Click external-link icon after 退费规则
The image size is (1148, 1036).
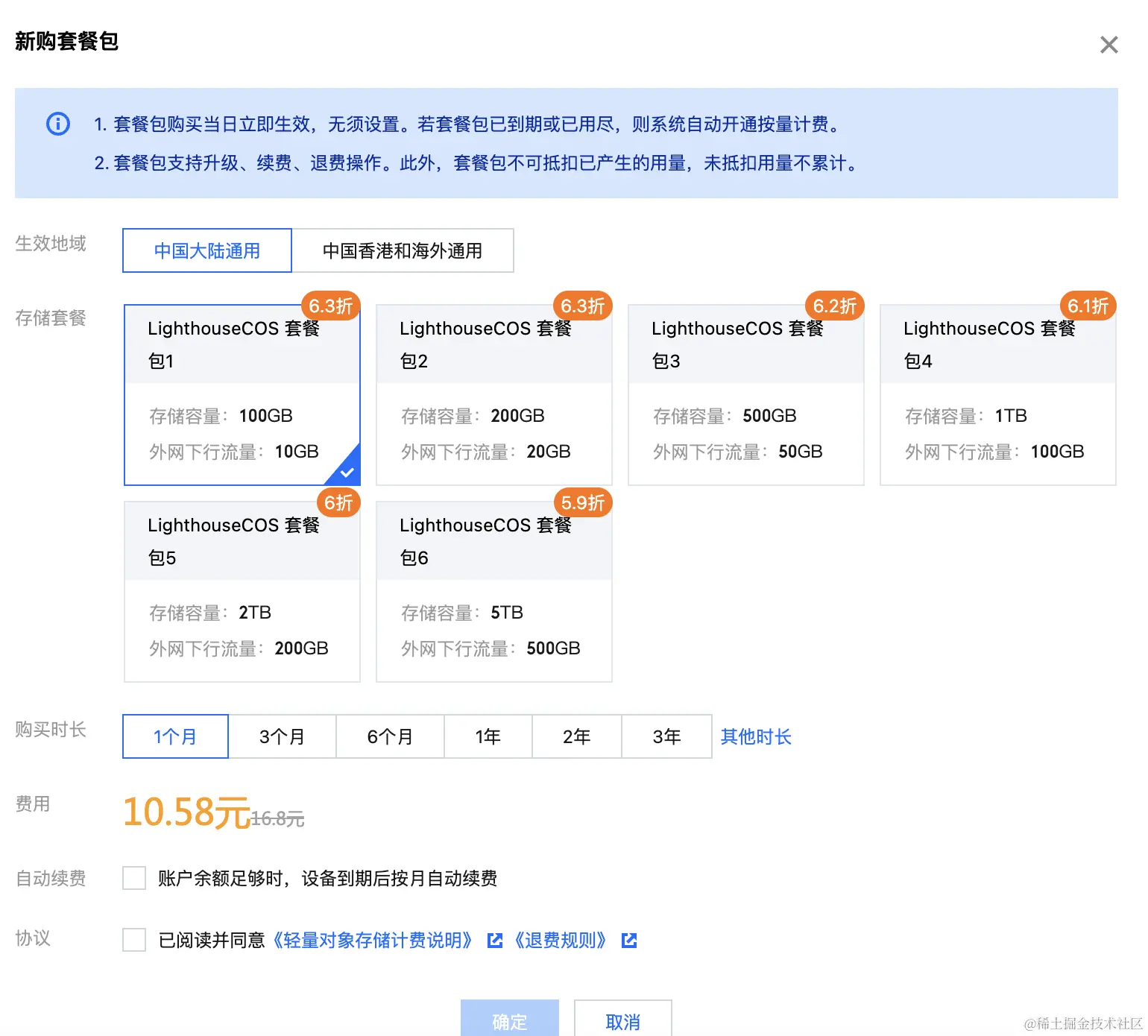(629, 941)
